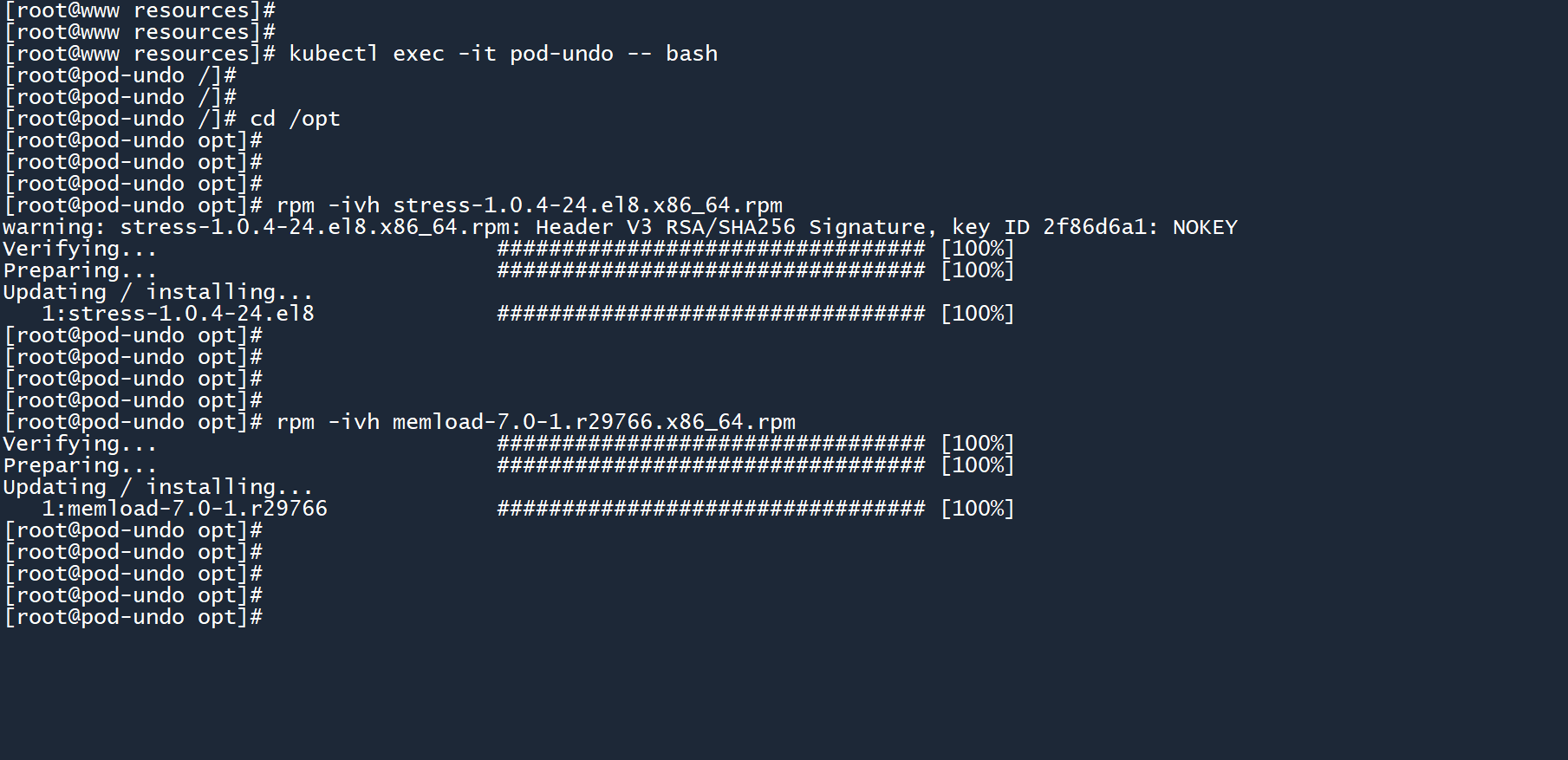The width and height of the screenshot is (1568, 760).
Task: Click [100%] beside the memload package line
Action: (x=977, y=509)
